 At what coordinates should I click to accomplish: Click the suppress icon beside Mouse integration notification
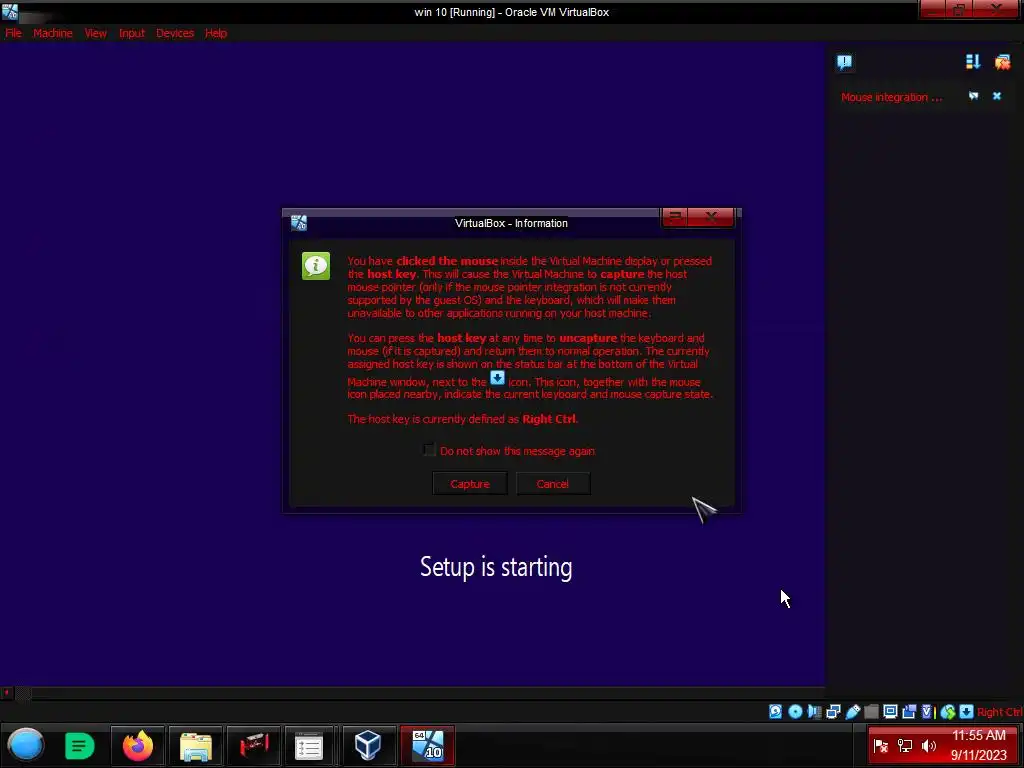point(974,96)
